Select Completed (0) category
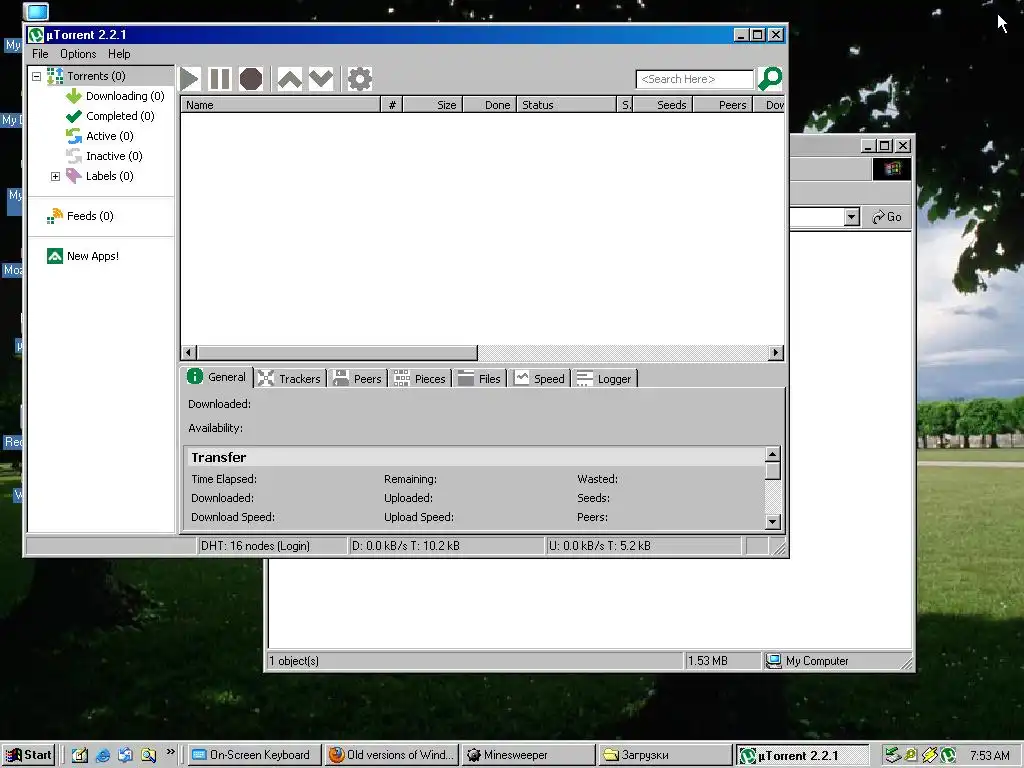Image resolution: width=1024 pixels, height=768 pixels. coord(110,116)
